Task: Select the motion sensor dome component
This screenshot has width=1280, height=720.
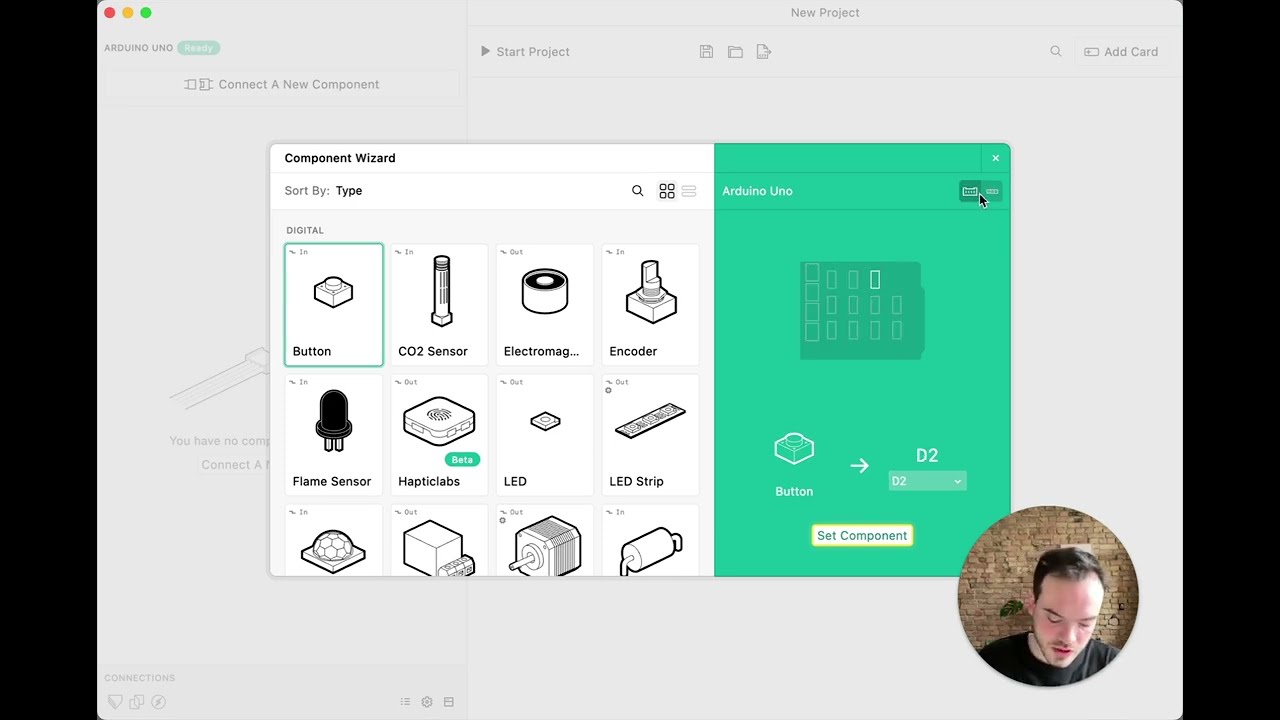Action: pyautogui.click(x=334, y=541)
